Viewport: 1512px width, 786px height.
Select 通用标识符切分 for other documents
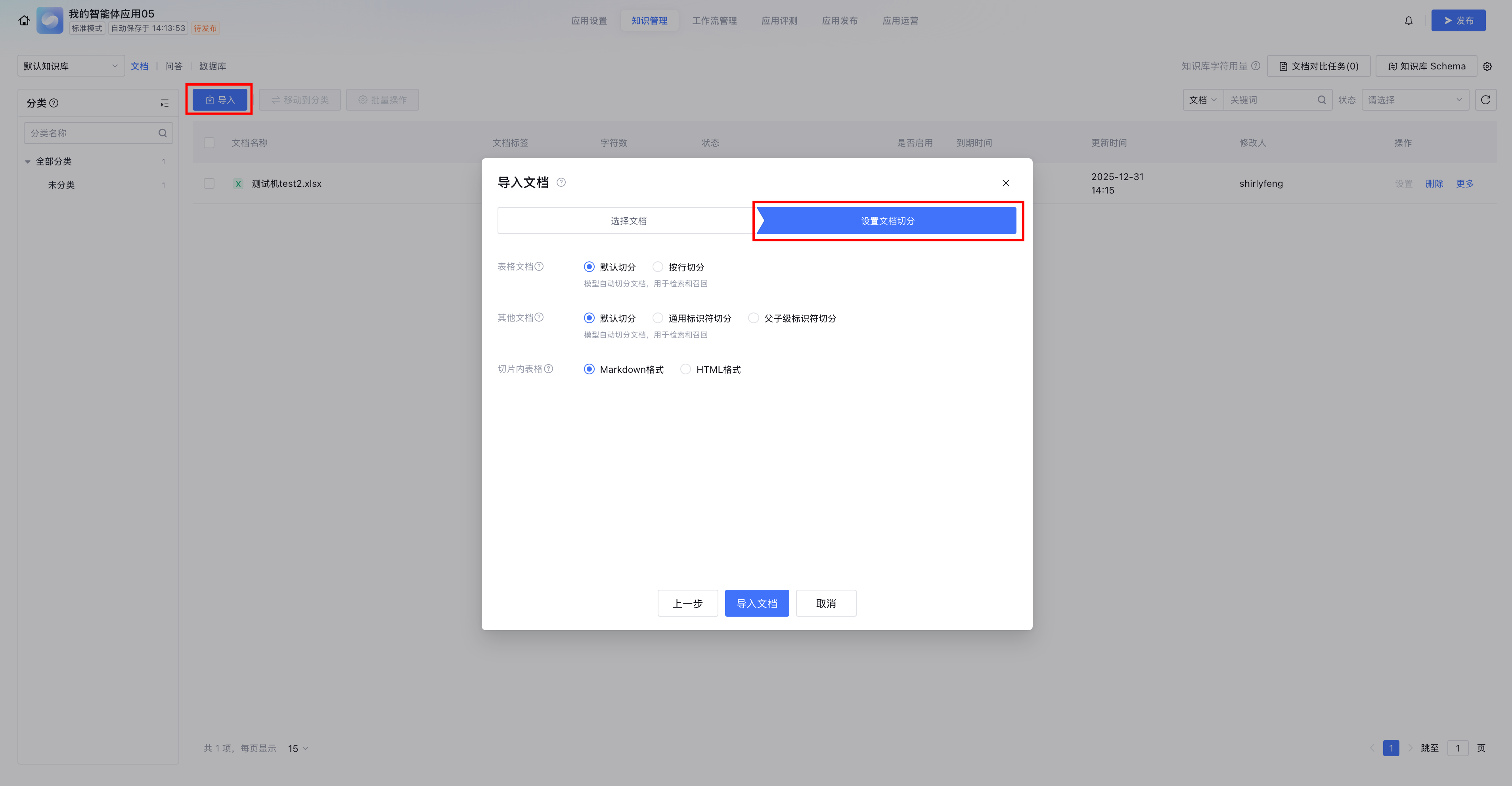pyautogui.click(x=658, y=318)
